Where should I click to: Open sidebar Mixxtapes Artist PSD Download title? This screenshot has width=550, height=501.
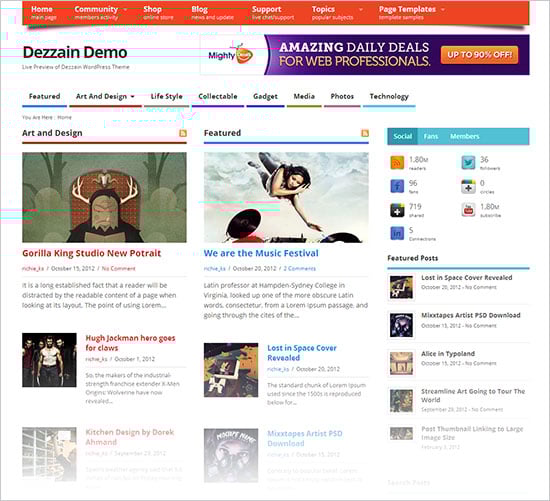(471, 315)
